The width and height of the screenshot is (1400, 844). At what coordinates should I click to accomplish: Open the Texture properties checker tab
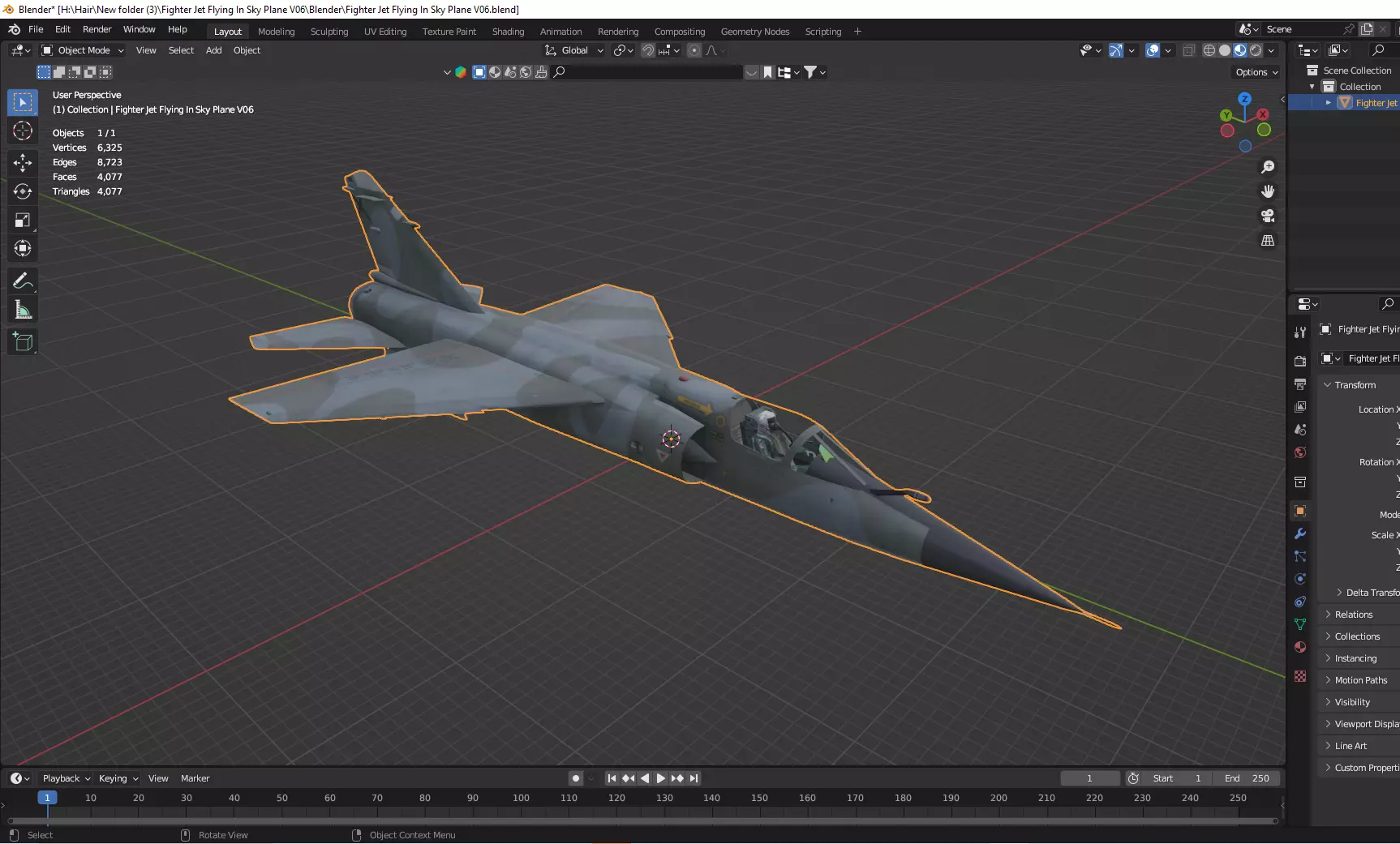[x=1300, y=676]
